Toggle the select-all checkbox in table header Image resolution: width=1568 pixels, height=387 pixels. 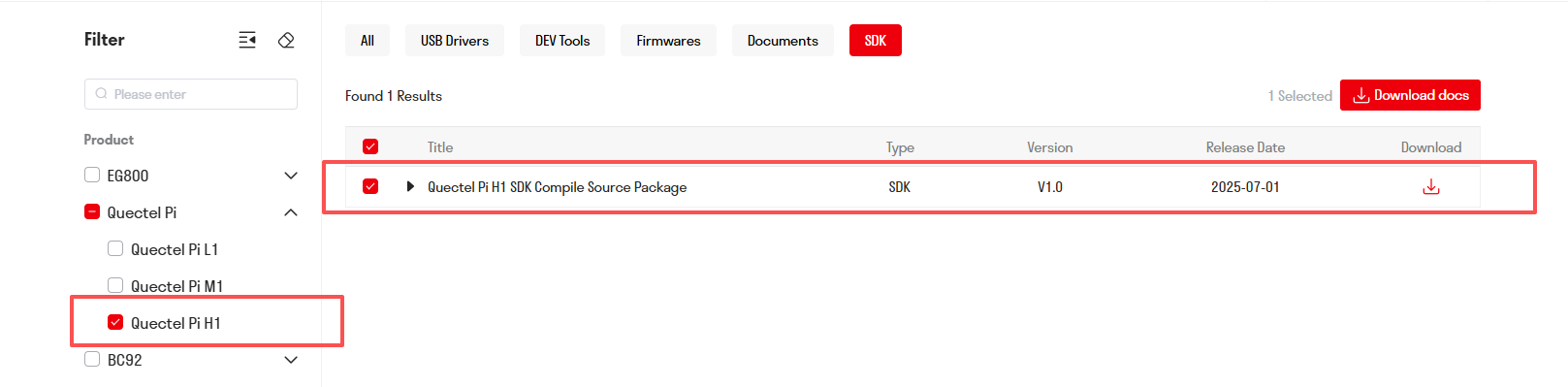[370, 146]
